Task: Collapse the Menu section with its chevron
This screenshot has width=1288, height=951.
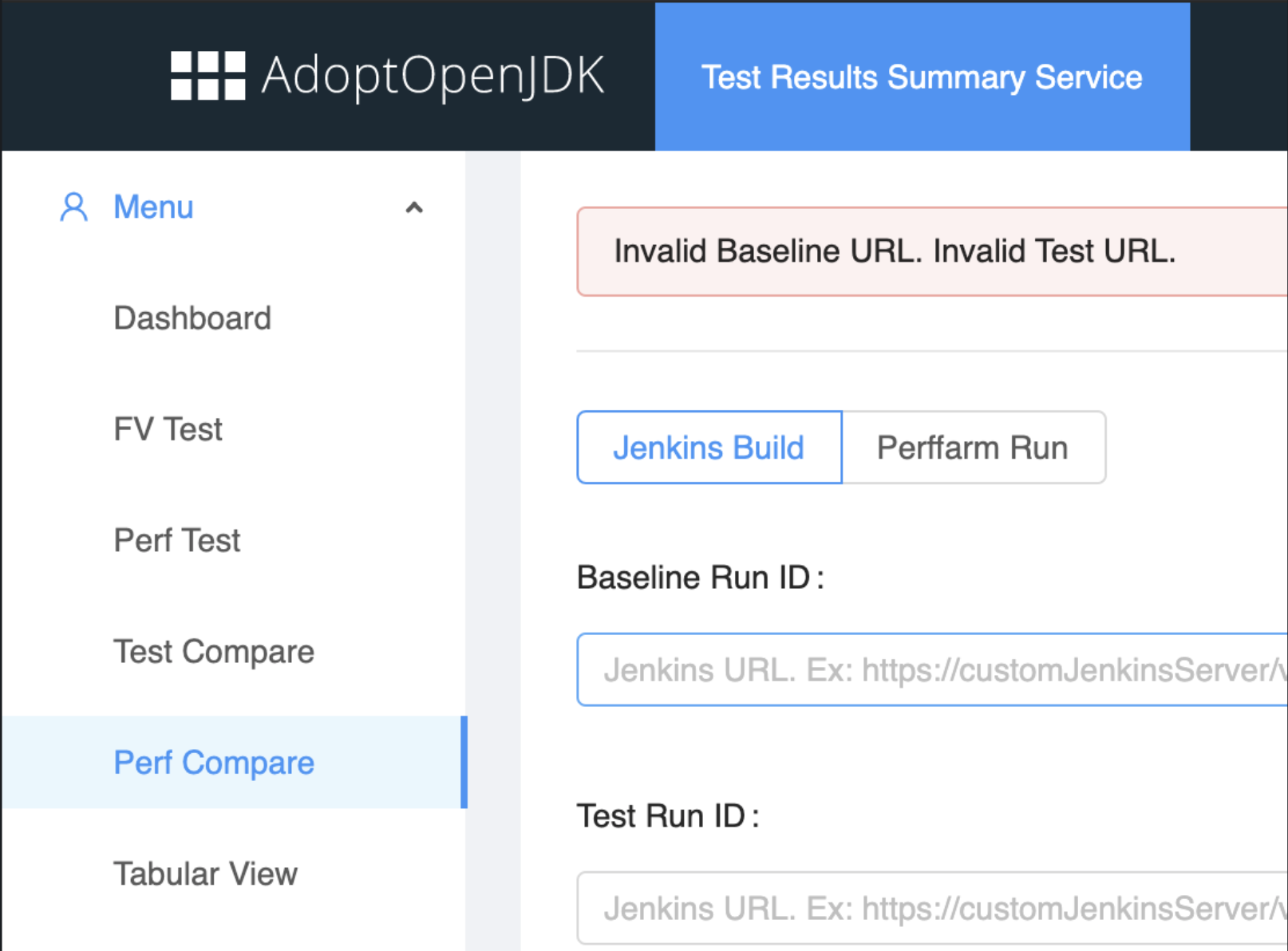Action: pyautogui.click(x=413, y=207)
